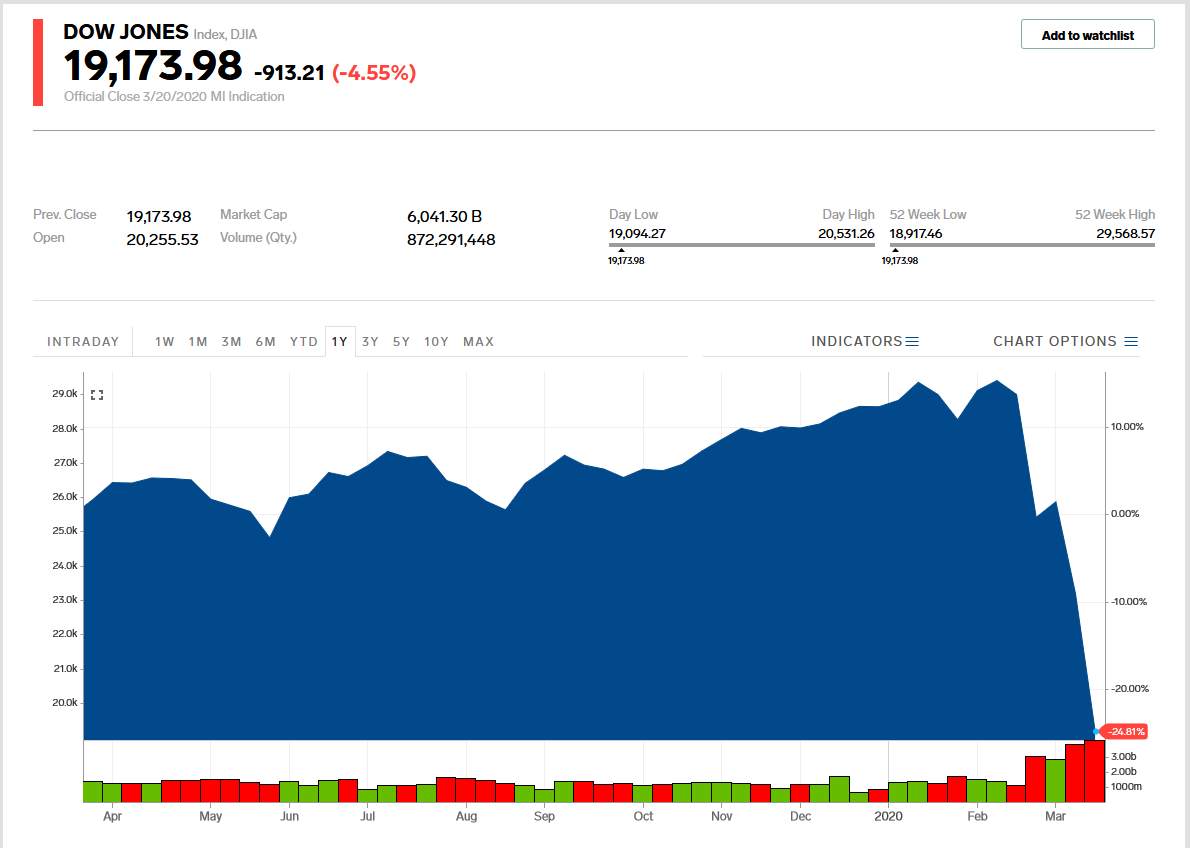Select the 1M time range
Image resolution: width=1190 pixels, height=848 pixels.
[198, 342]
